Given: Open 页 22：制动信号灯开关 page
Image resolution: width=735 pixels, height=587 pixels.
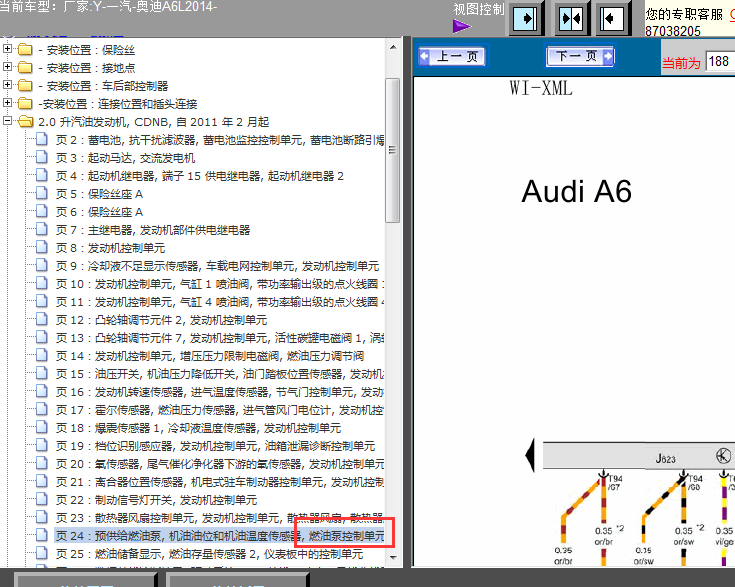Looking at the screenshot, I should click(x=157, y=500).
